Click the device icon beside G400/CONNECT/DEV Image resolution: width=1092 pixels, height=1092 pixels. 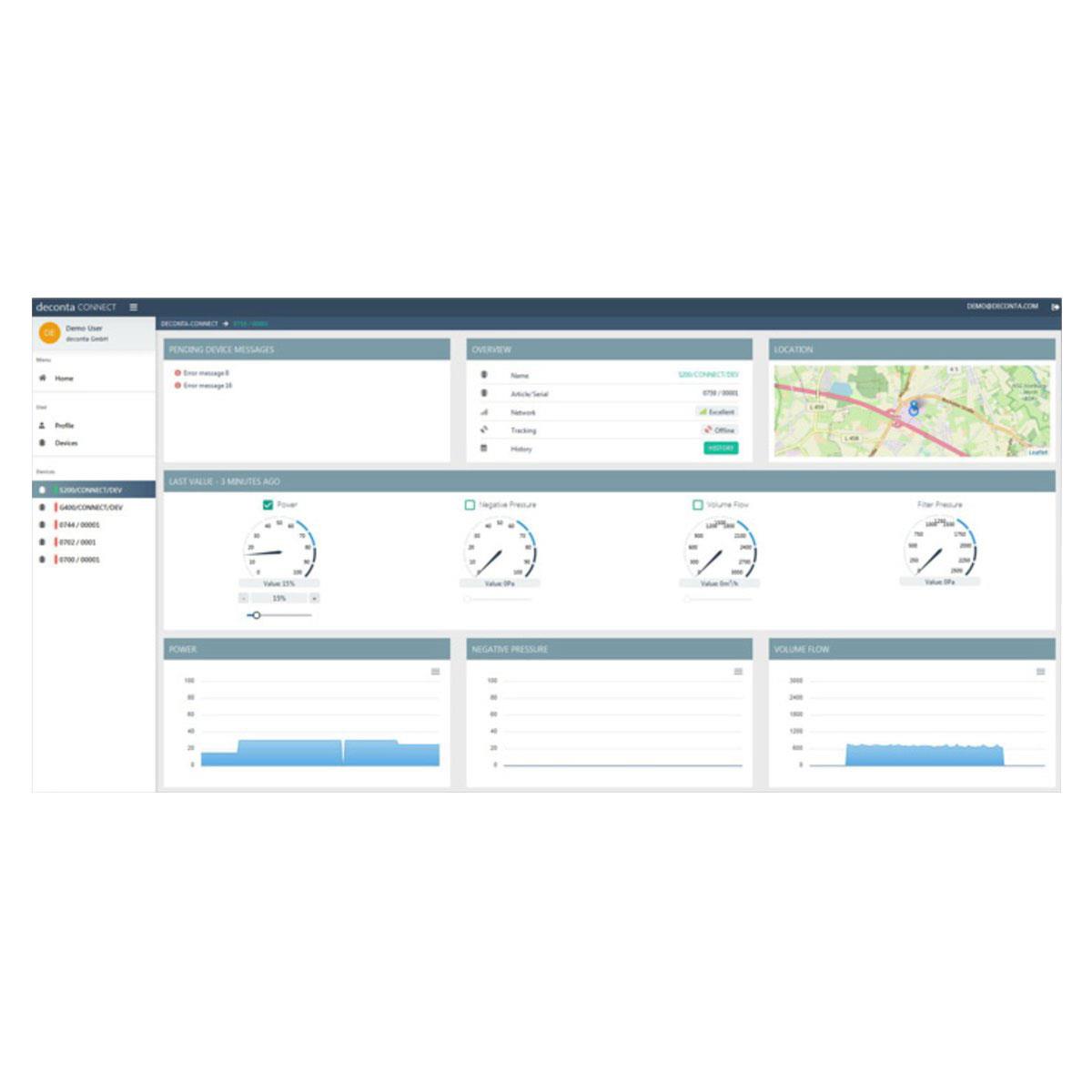coord(42,507)
